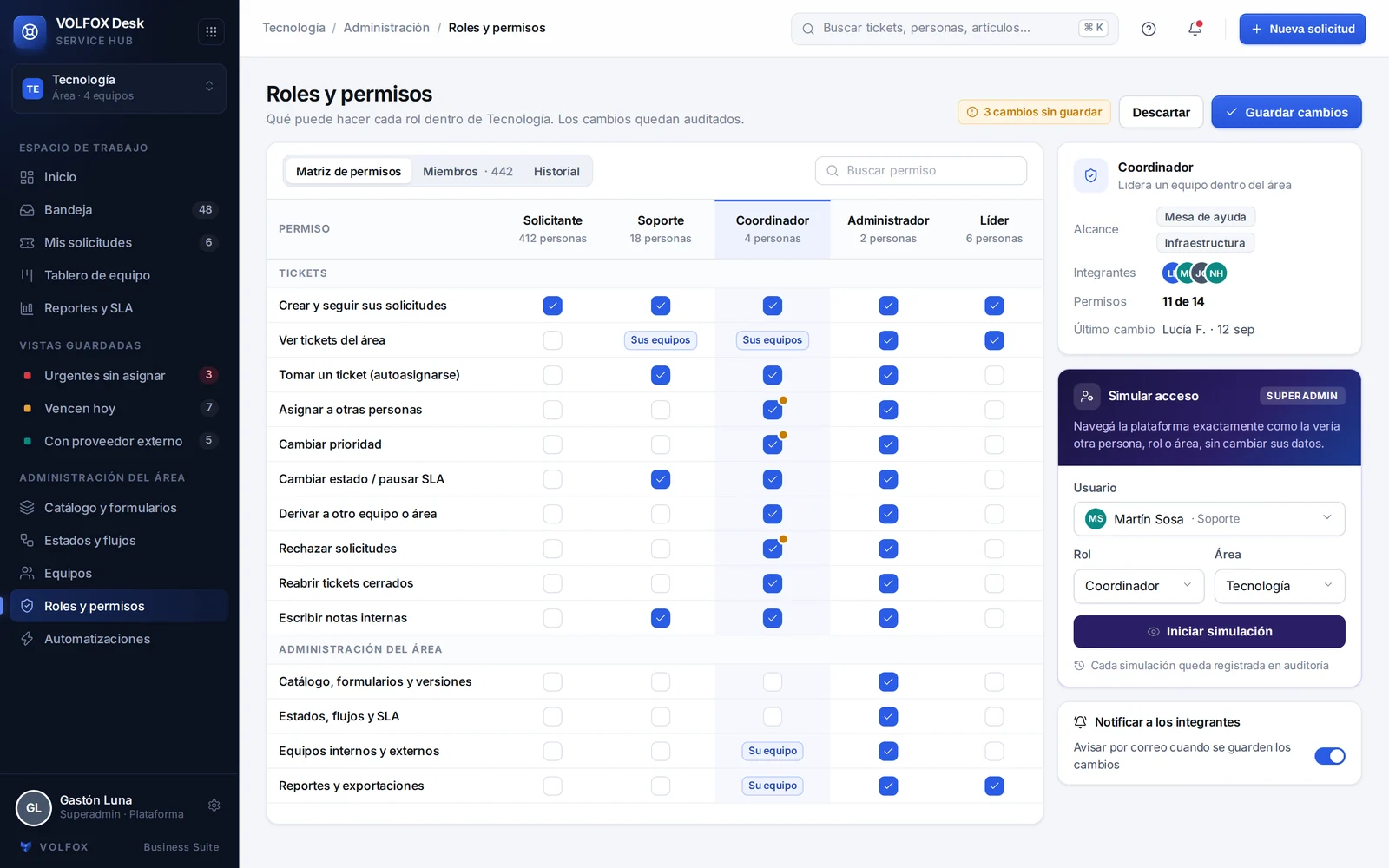
Task: Open user settings gear beside Gastón Luna
Action: (x=214, y=806)
